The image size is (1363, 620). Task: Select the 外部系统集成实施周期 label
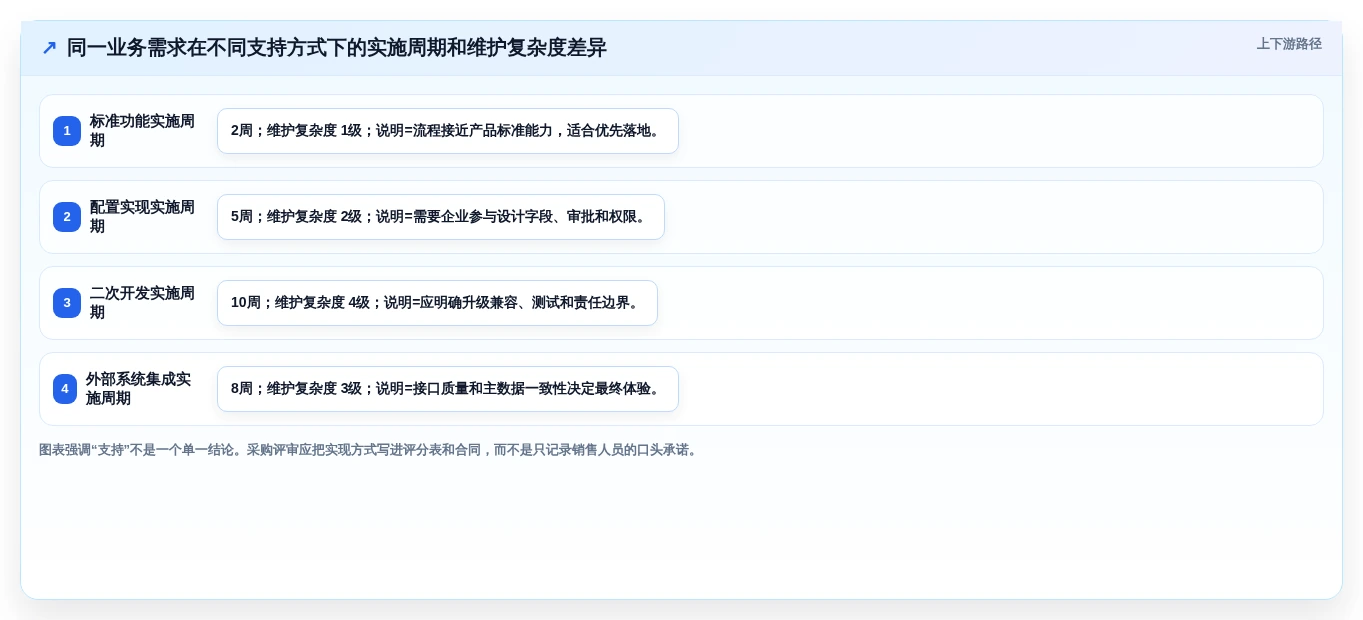coord(141,389)
